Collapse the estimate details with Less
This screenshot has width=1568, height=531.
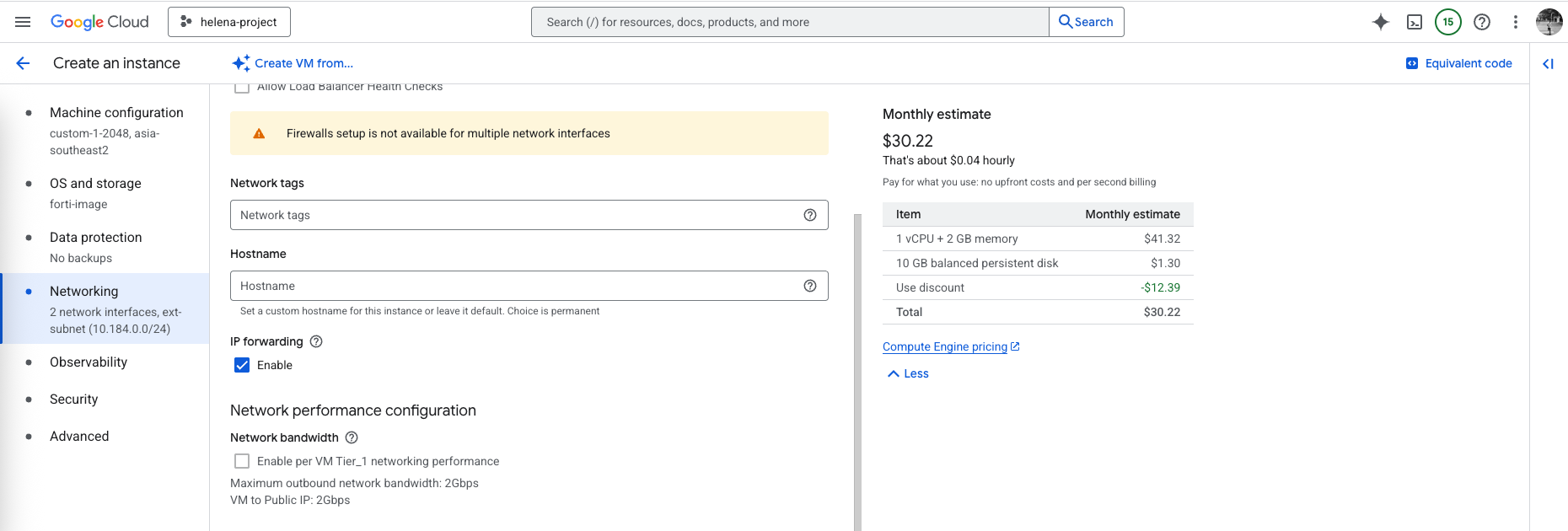[908, 373]
